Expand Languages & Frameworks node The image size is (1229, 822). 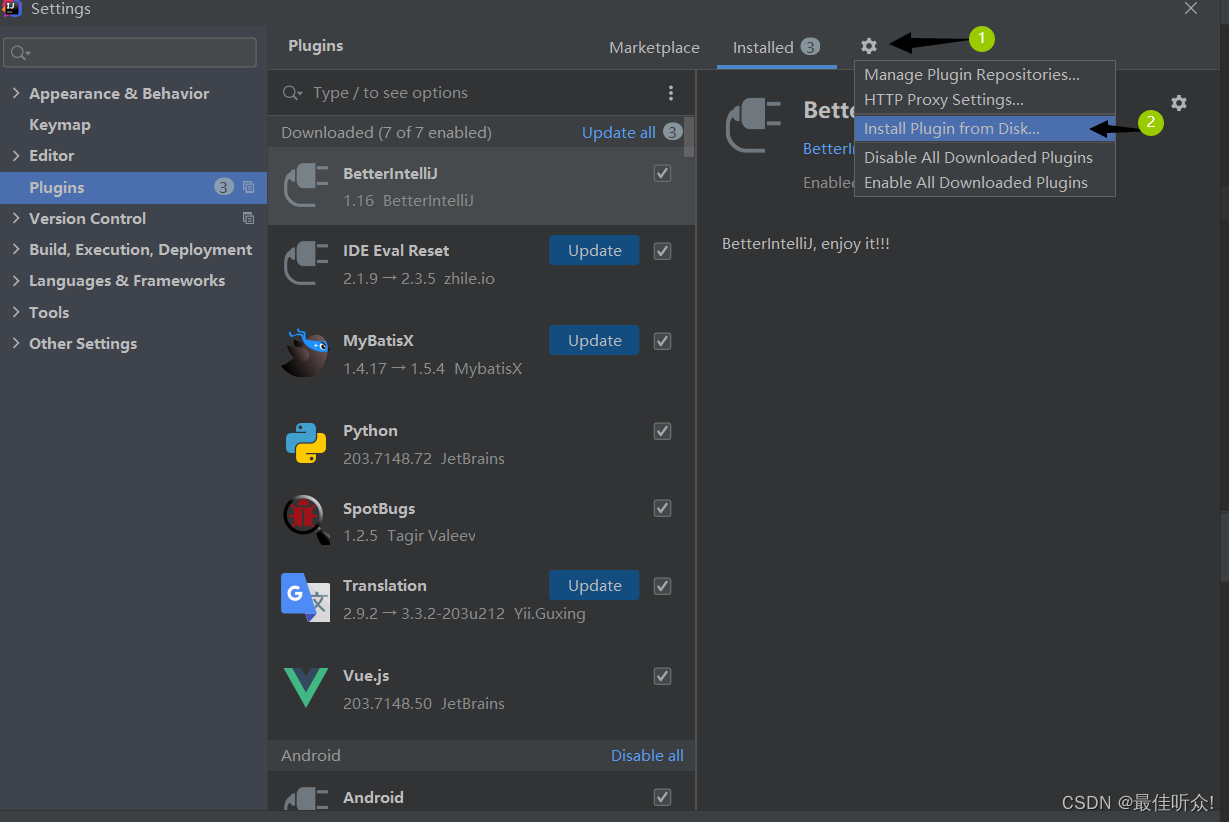(16, 280)
